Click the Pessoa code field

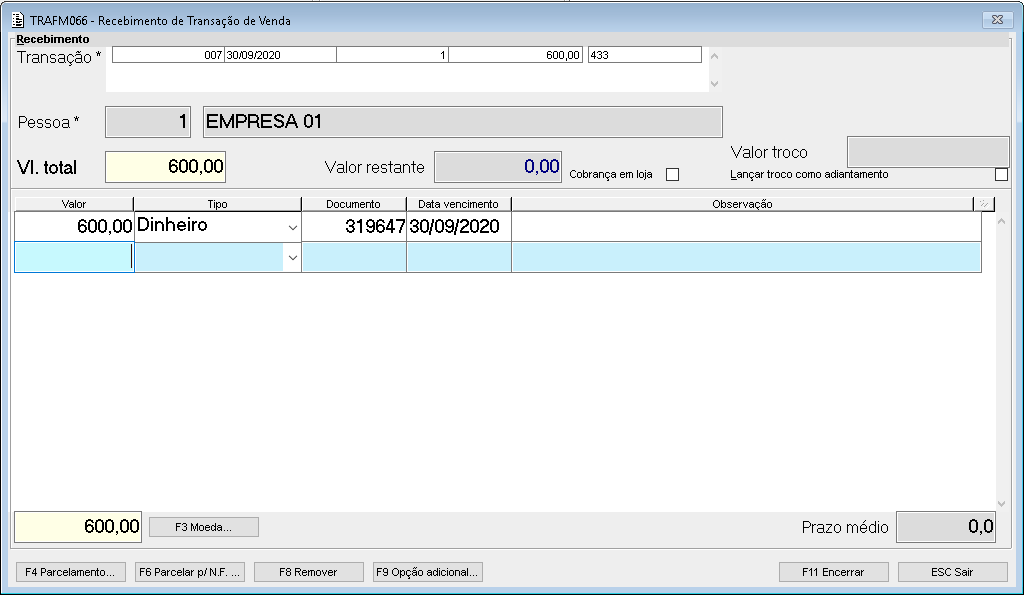pyautogui.click(x=148, y=122)
